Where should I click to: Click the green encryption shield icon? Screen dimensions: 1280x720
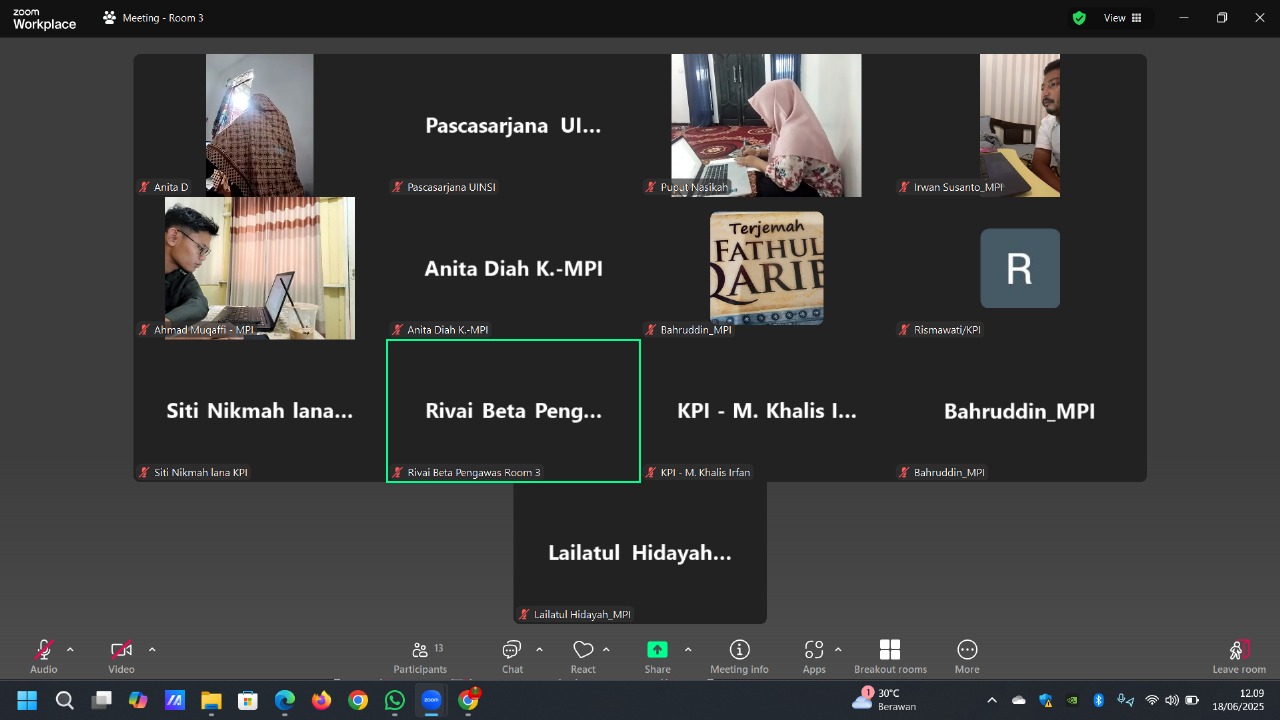(x=1079, y=18)
